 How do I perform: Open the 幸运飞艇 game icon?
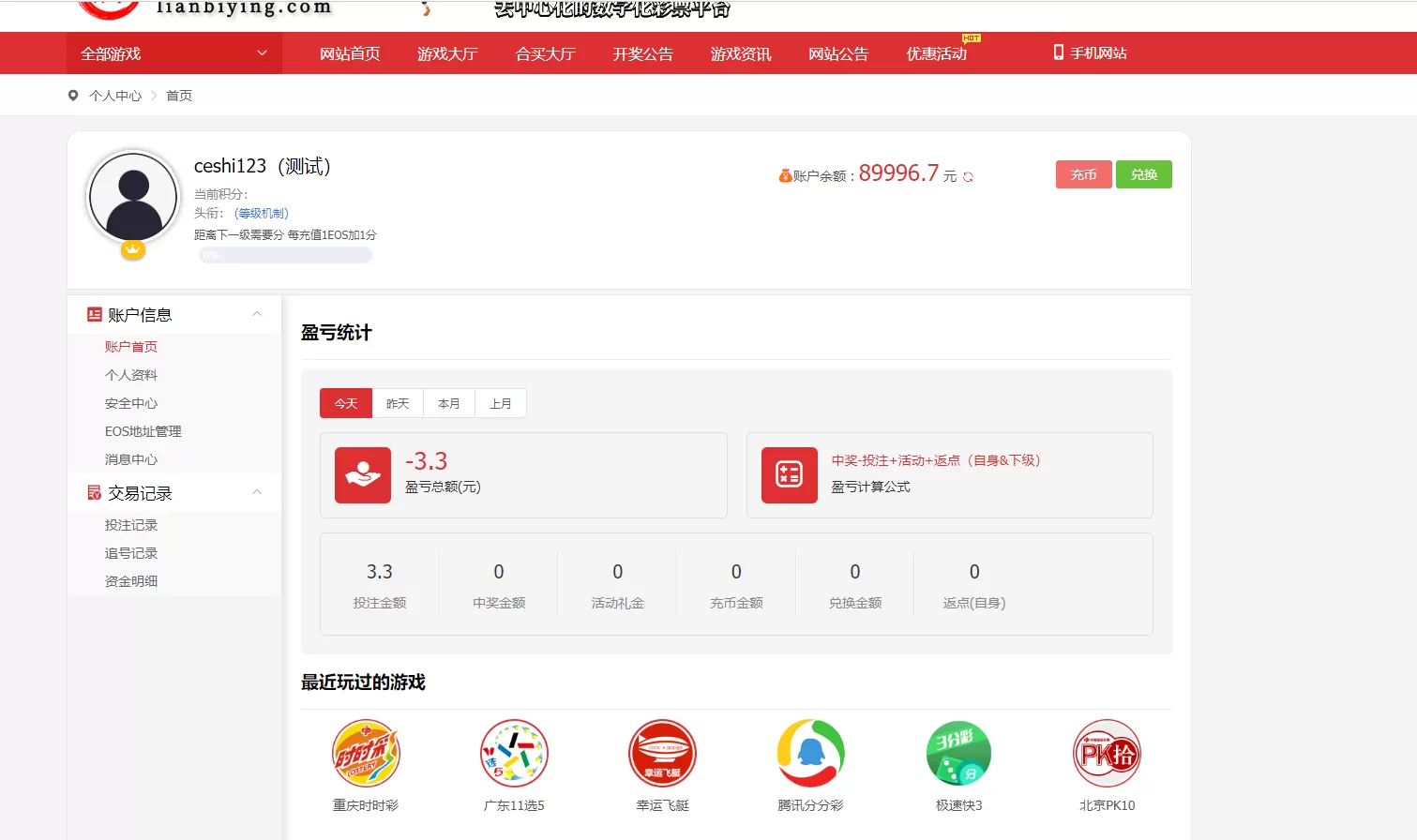(661, 753)
